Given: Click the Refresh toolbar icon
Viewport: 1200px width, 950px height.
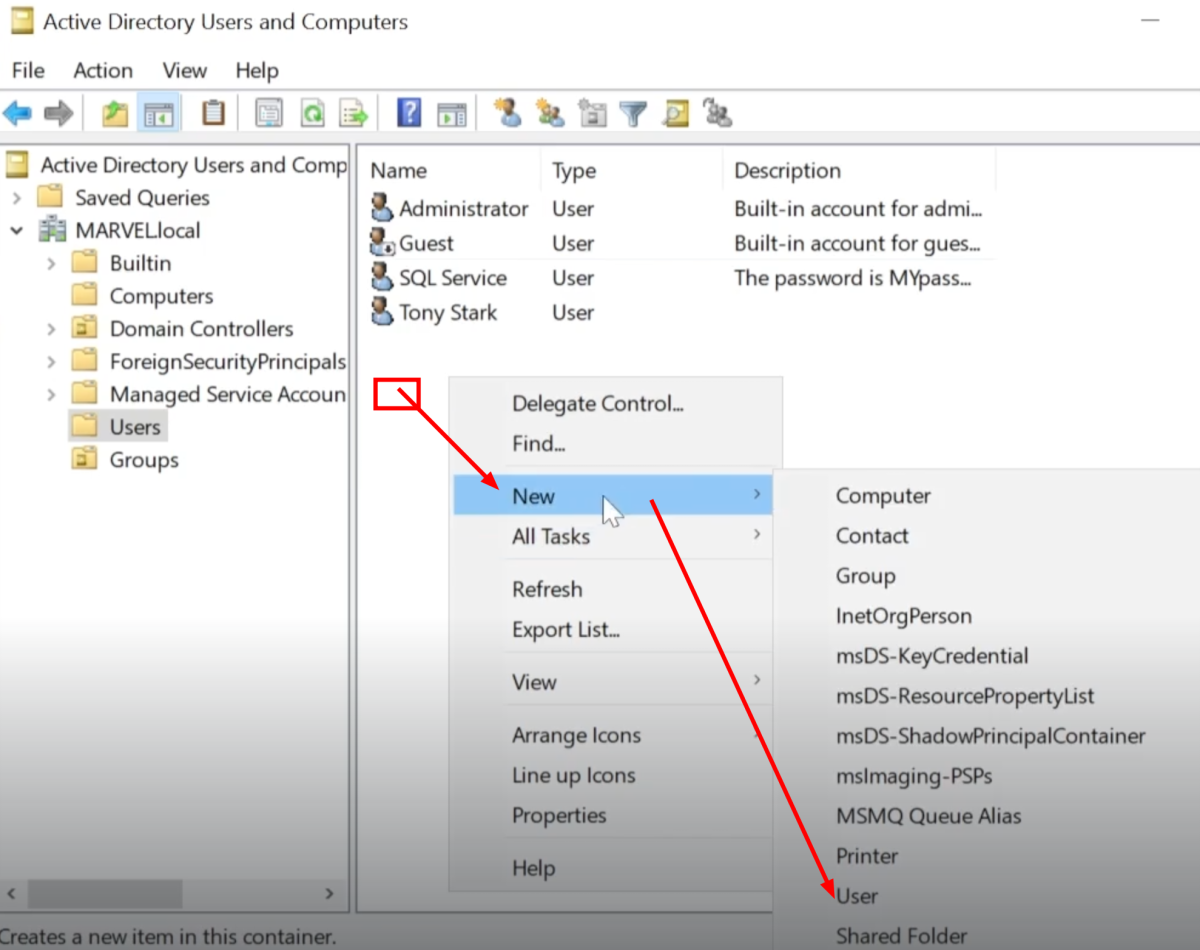Looking at the screenshot, I should [x=313, y=114].
